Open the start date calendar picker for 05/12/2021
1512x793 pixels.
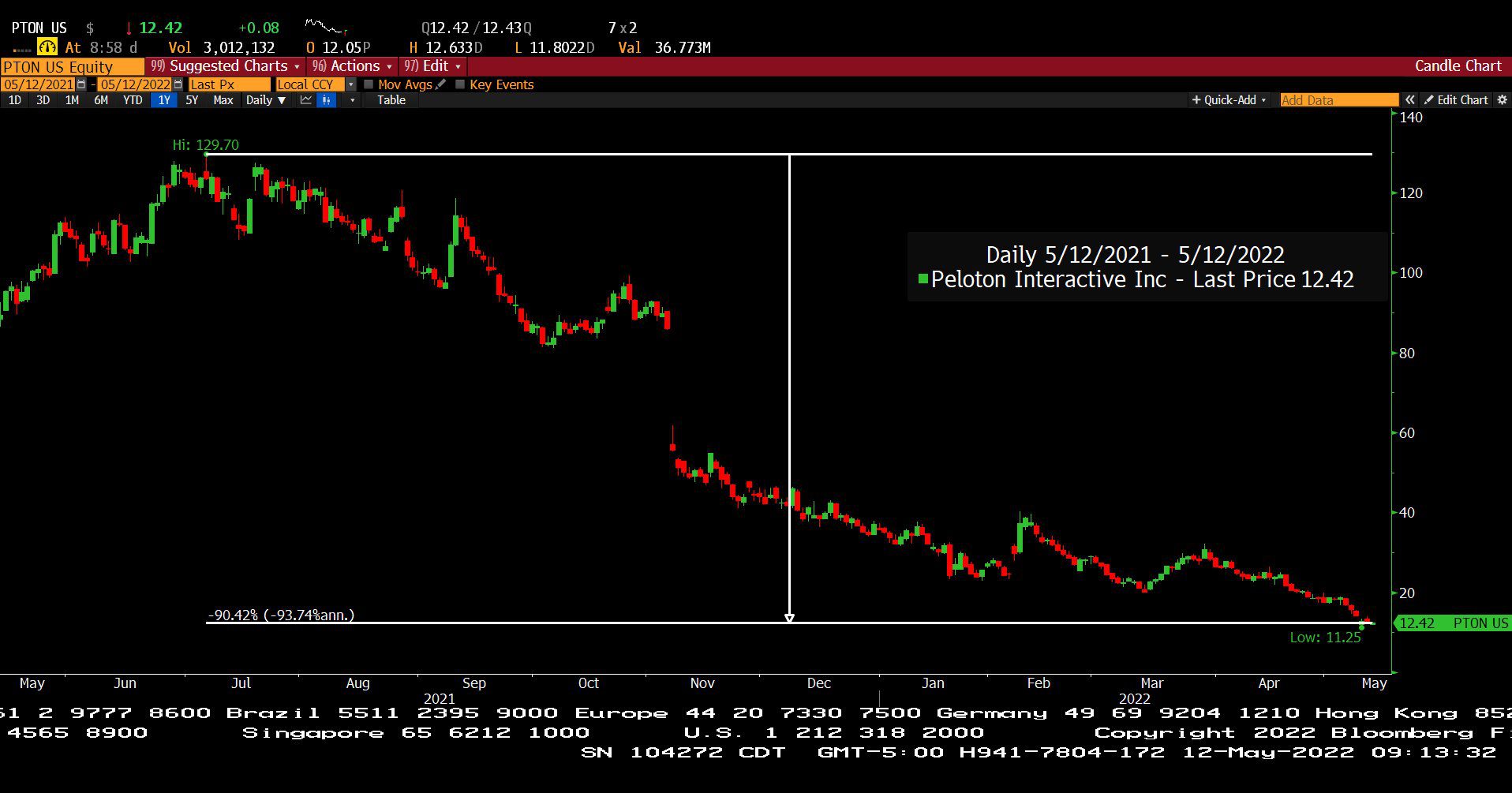point(81,84)
